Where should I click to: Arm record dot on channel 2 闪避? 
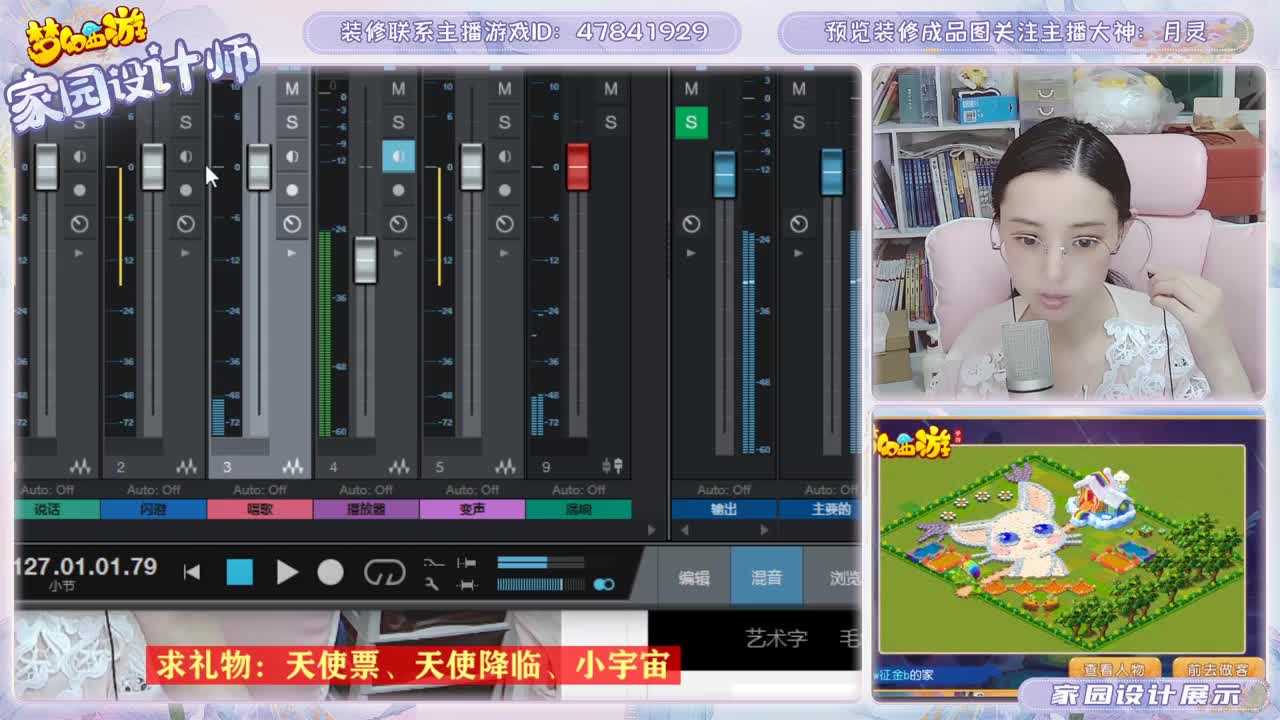186,190
